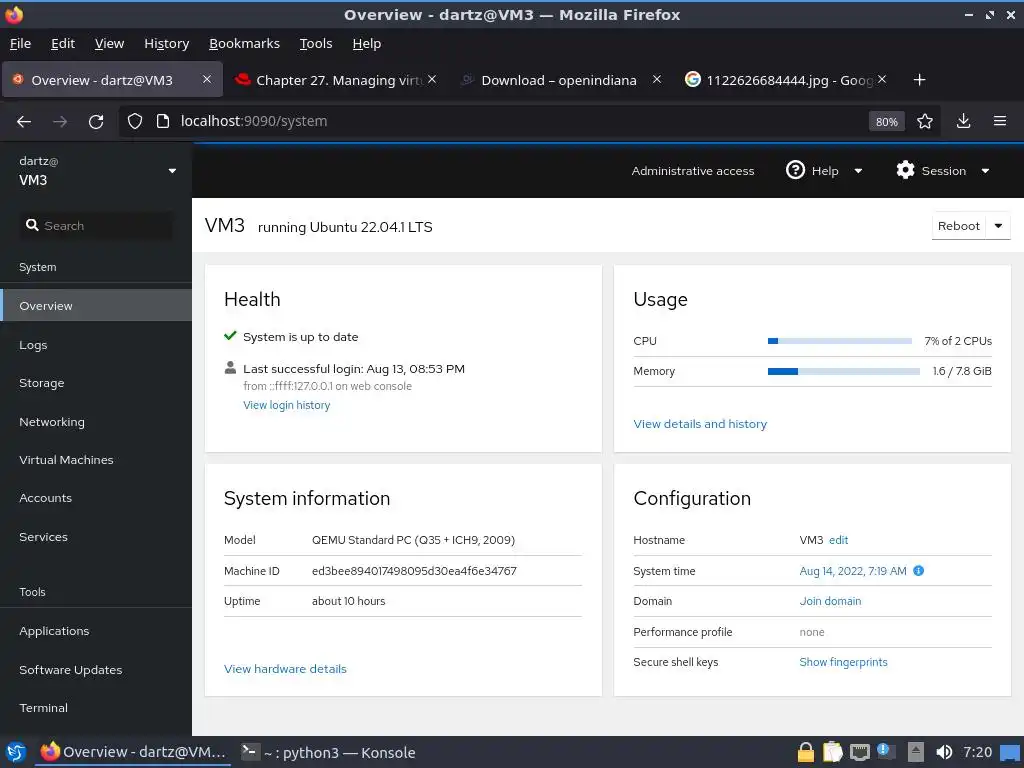This screenshot has height=768, width=1024.
Task: Click the Aug 14, 2022 system time link
Action: click(853, 571)
